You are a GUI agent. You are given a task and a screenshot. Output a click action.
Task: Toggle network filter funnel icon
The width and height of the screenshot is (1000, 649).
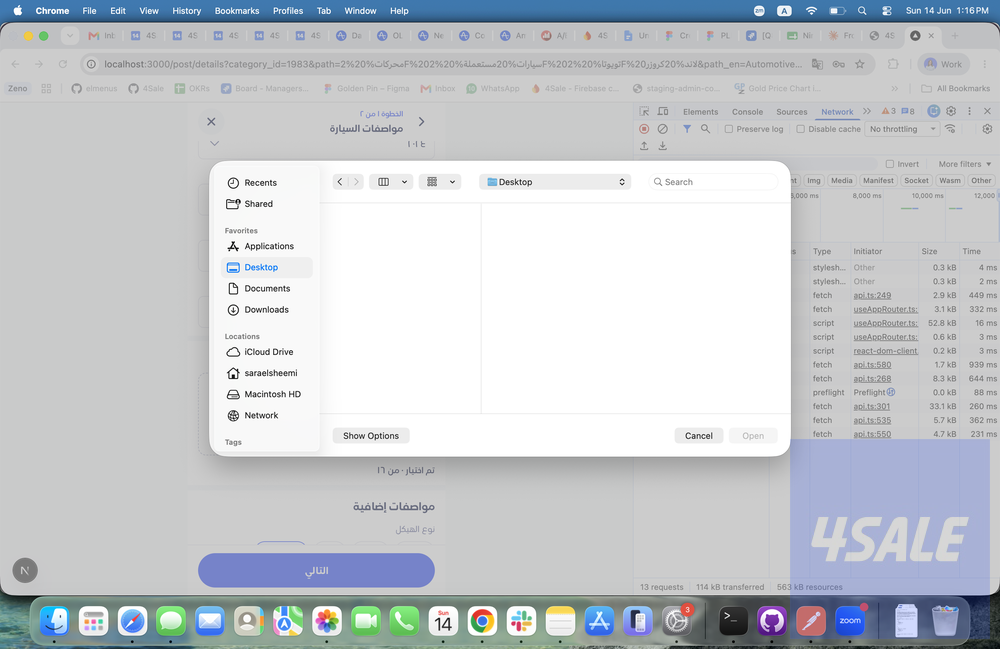[x=687, y=129]
